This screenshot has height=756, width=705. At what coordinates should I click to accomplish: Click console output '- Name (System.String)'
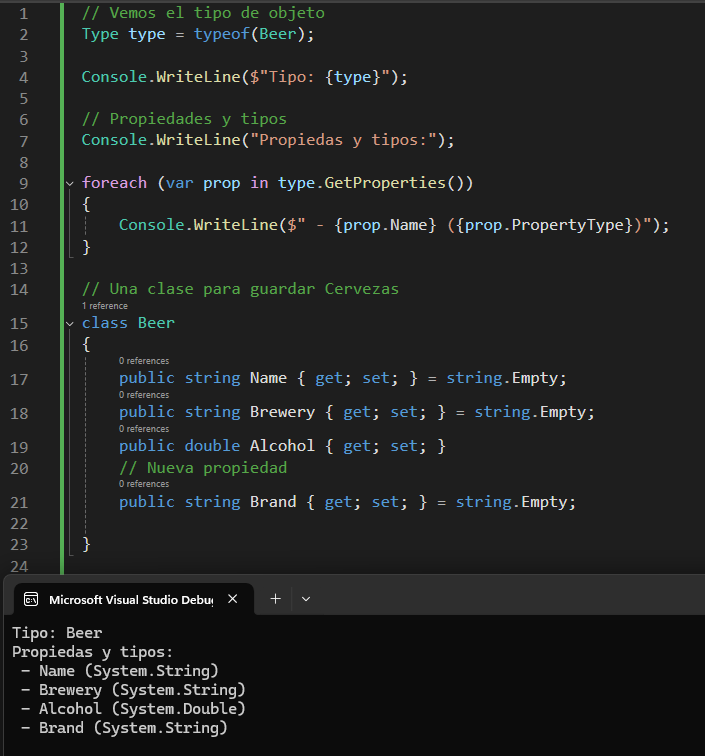pyautogui.click(x=120, y=671)
